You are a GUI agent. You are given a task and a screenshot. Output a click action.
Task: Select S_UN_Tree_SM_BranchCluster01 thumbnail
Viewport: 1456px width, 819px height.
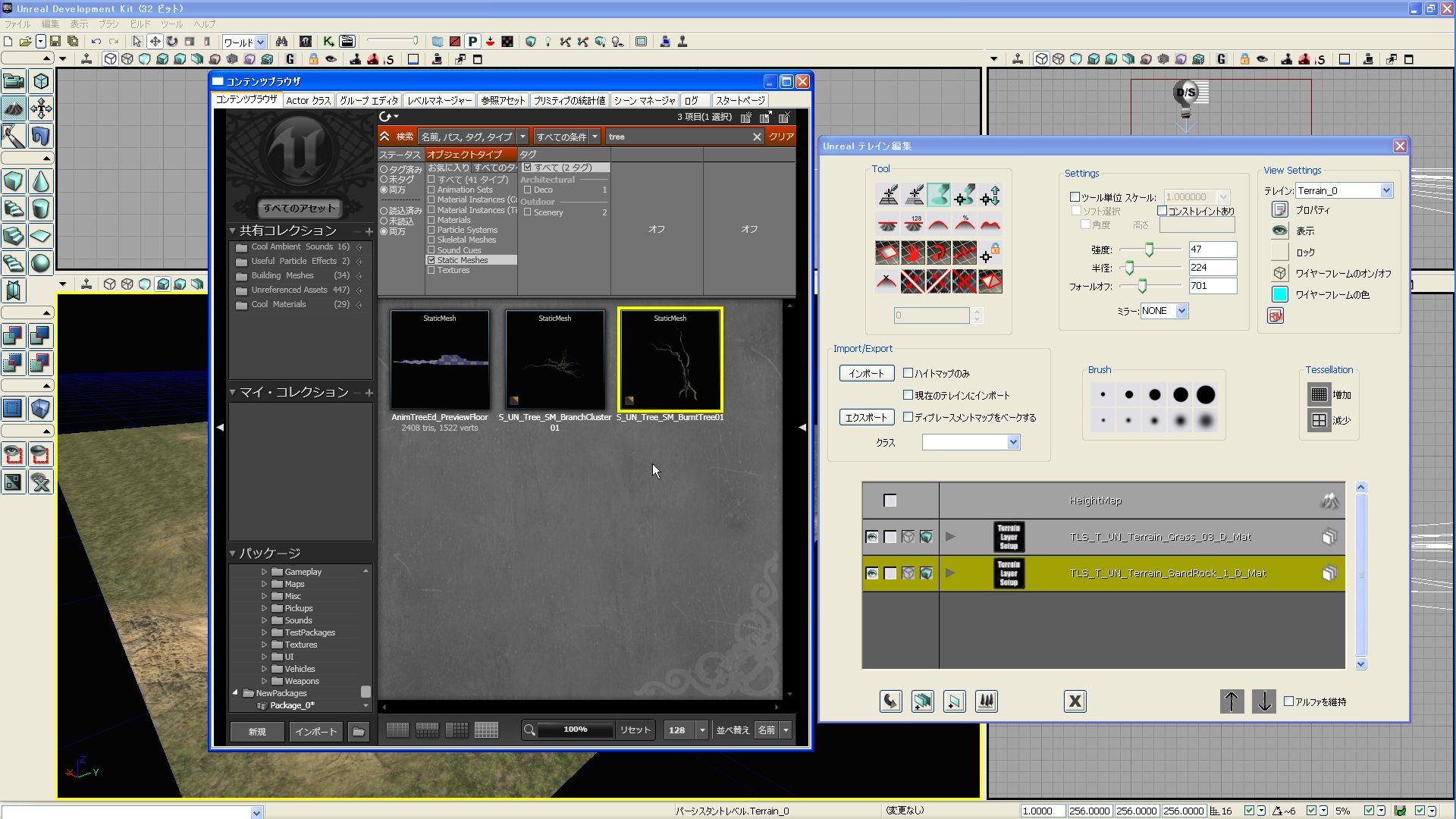(555, 360)
